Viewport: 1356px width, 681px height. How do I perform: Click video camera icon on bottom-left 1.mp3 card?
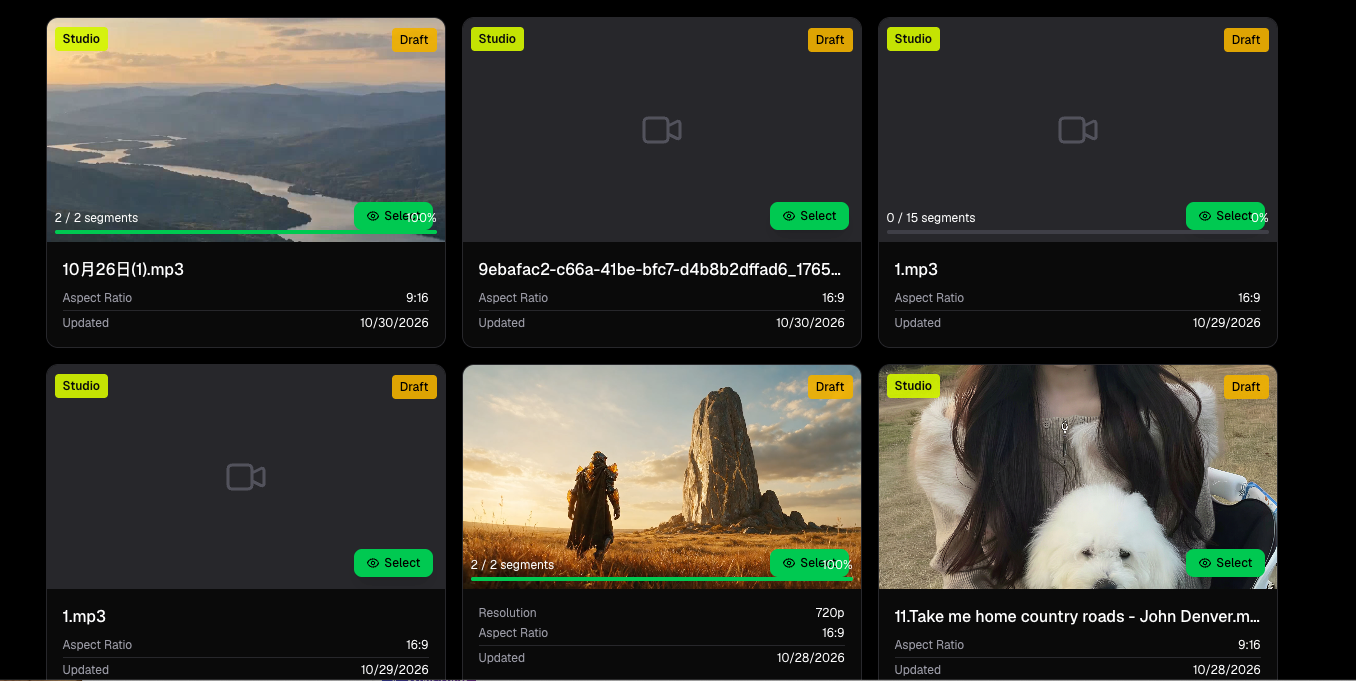246,477
